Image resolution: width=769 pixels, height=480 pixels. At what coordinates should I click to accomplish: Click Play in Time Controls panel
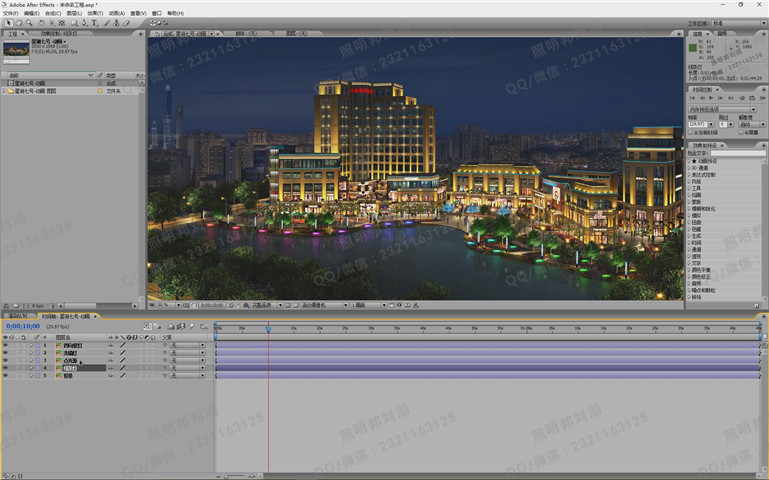(711, 98)
